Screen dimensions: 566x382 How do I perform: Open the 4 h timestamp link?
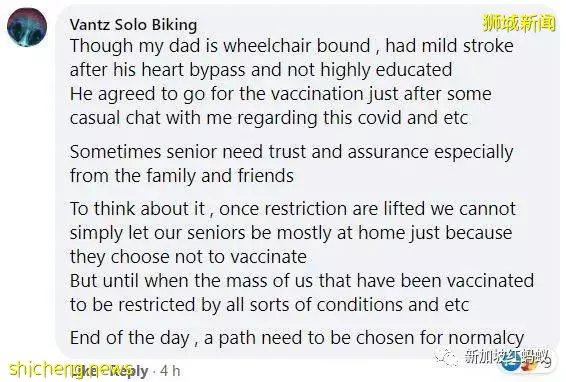pos(170,371)
